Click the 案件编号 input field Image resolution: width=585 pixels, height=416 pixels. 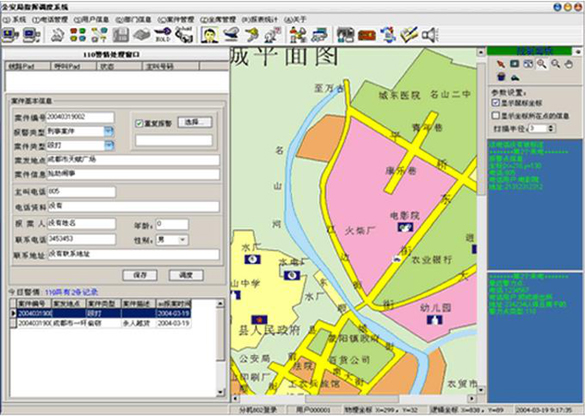coord(80,117)
